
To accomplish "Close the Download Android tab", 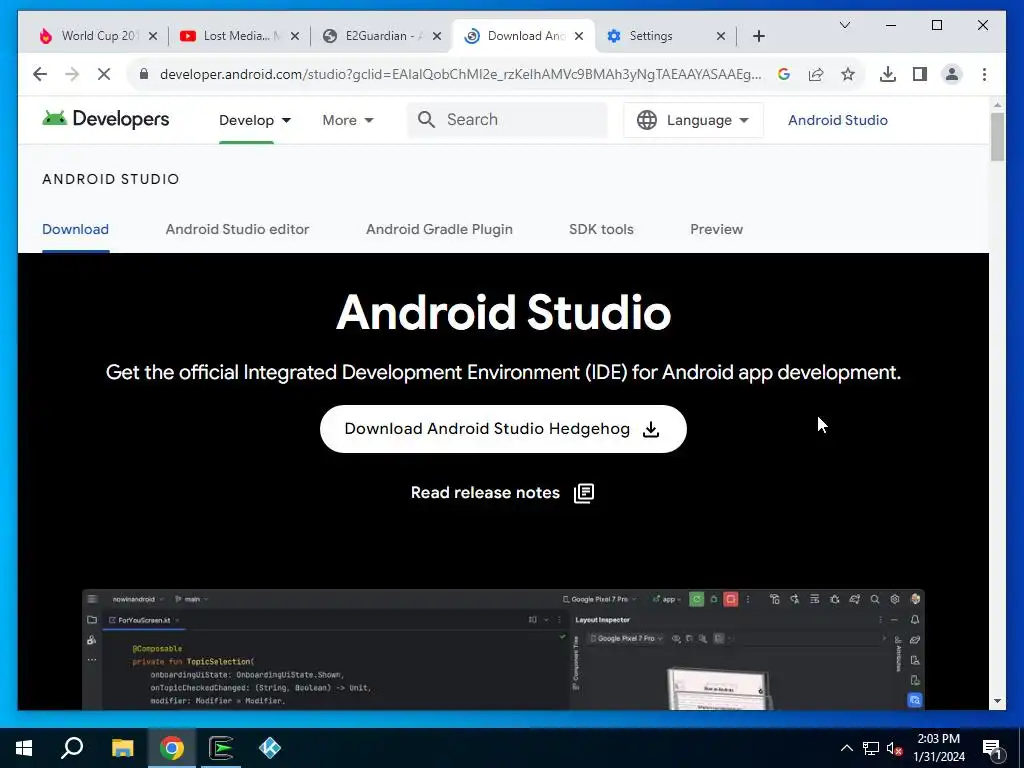I will [579, 36].
